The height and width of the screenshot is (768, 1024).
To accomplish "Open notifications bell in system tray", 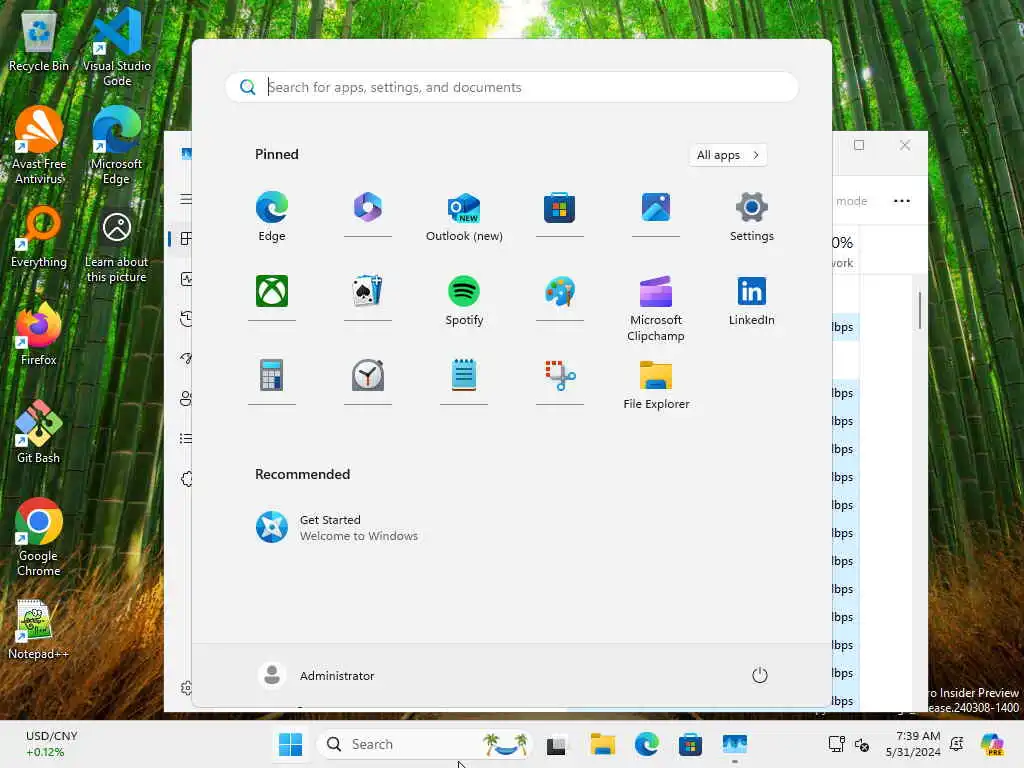I will tap(957, 744).
